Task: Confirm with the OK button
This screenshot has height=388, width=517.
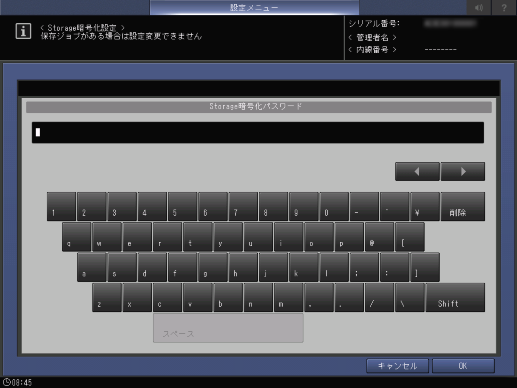Action: (x=463, y=366)
